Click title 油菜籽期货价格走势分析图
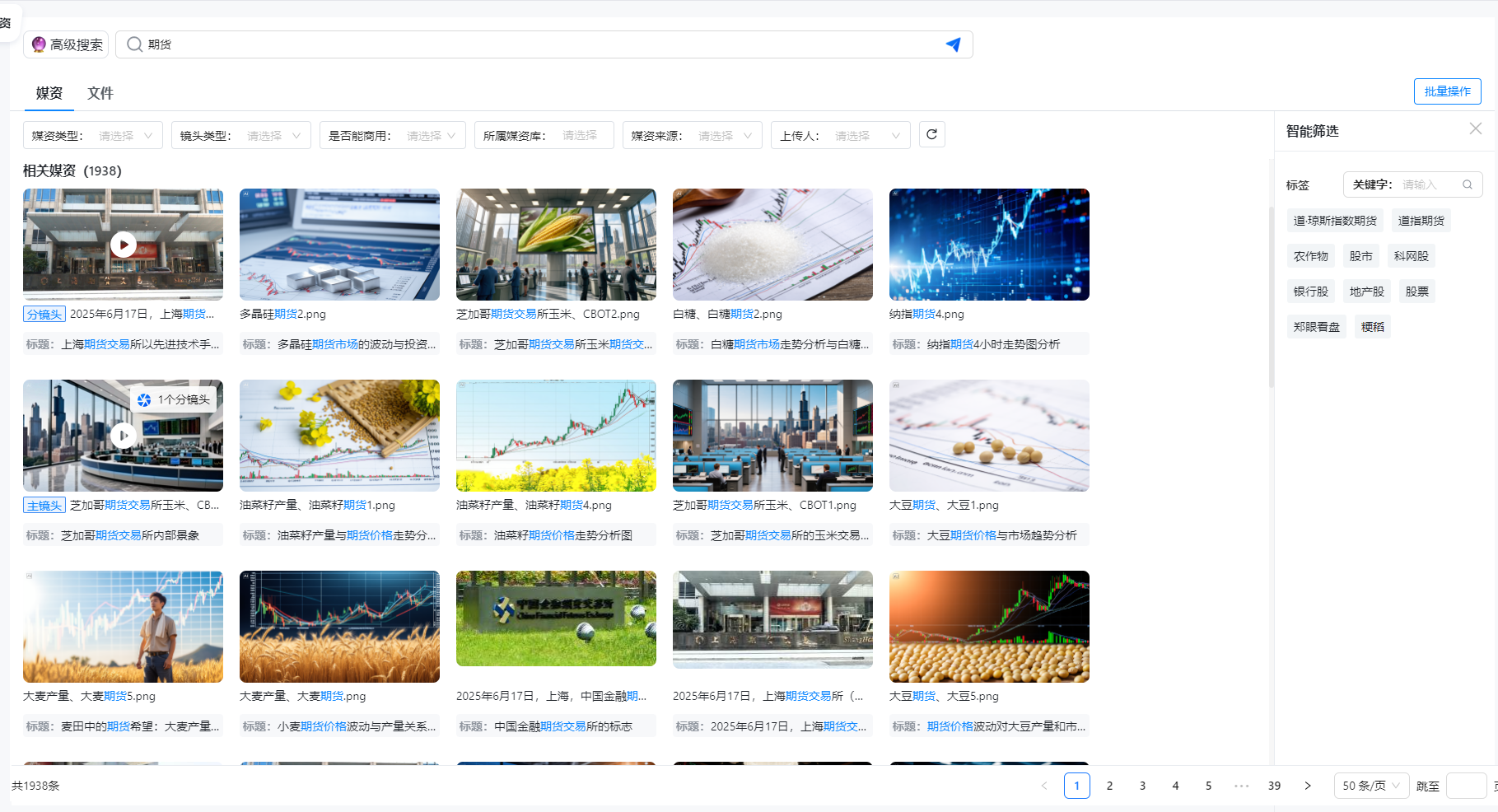This screenshot has width=1498, height=812. [563, 535]
